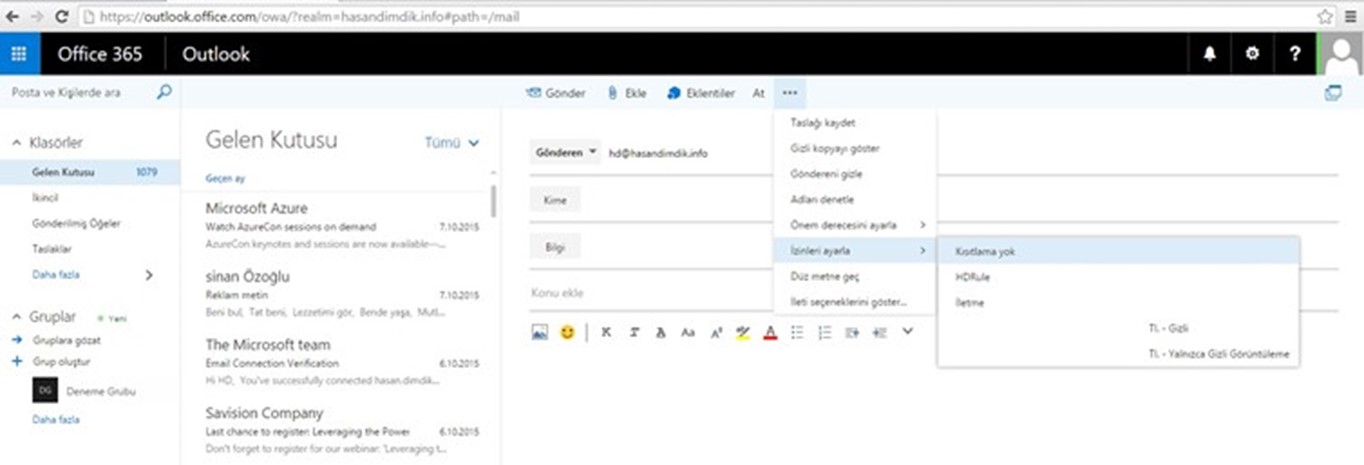Open the Tümü filter dropdown
The height and width of the screenshot is (465, 1364).
(x=452, y=143)
